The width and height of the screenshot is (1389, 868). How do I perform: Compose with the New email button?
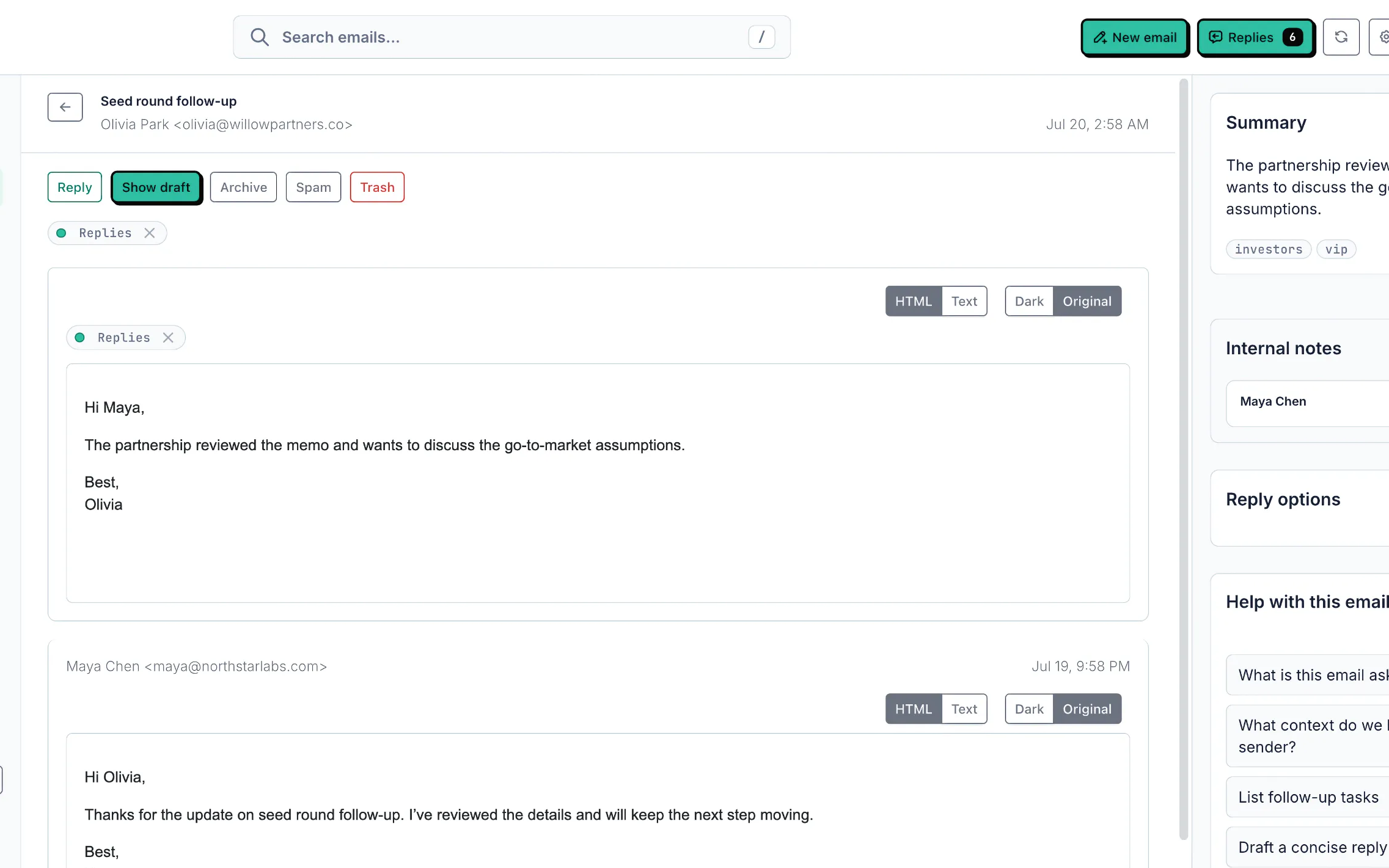point(1135,37)
